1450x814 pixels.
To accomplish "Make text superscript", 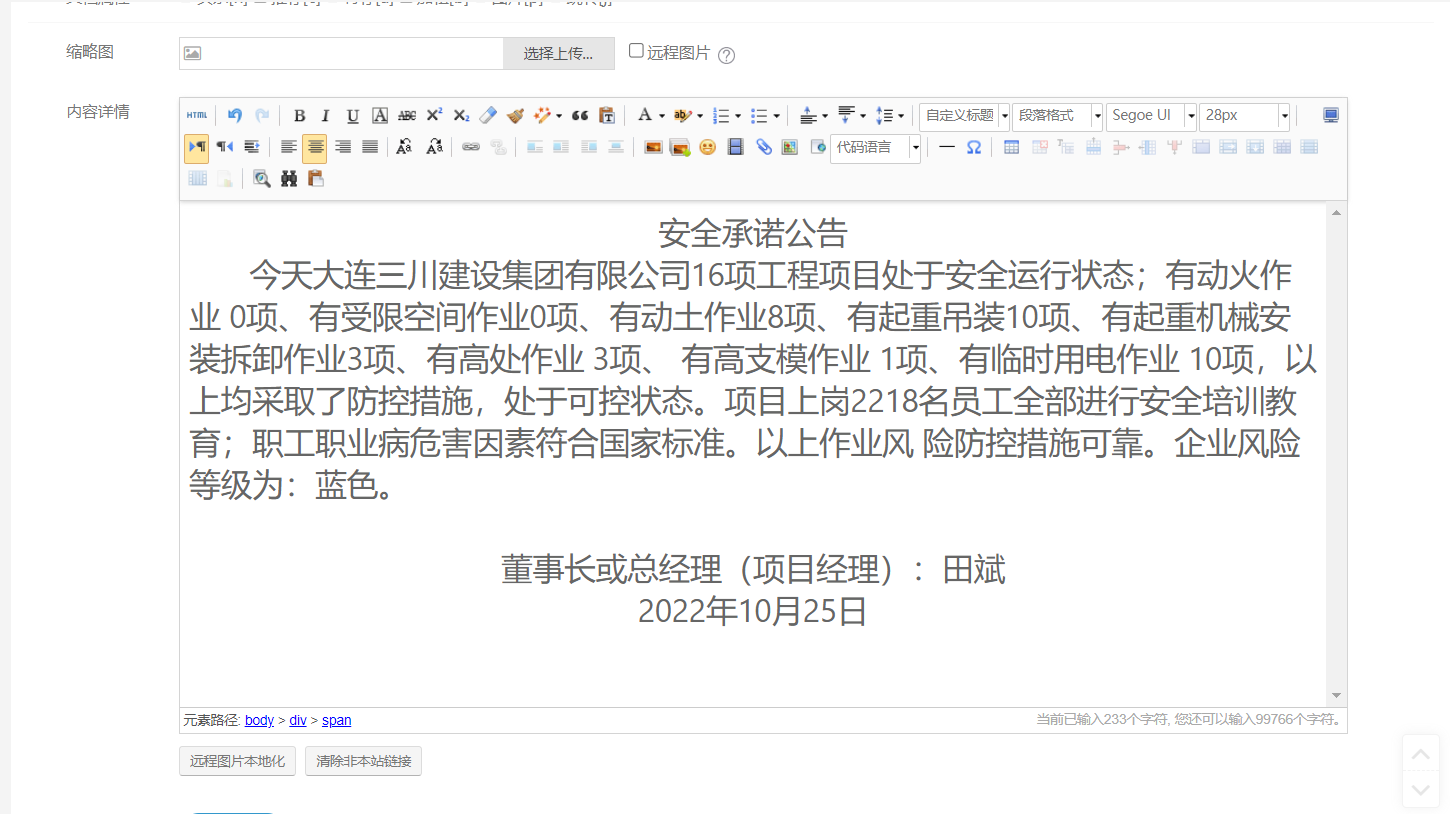I will 434,116.
